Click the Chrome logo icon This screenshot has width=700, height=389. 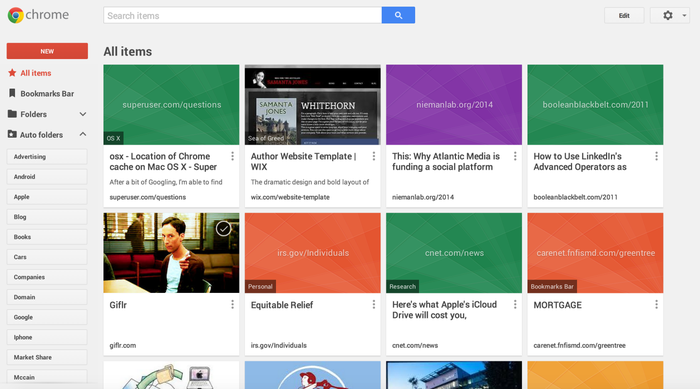point(16,15)
